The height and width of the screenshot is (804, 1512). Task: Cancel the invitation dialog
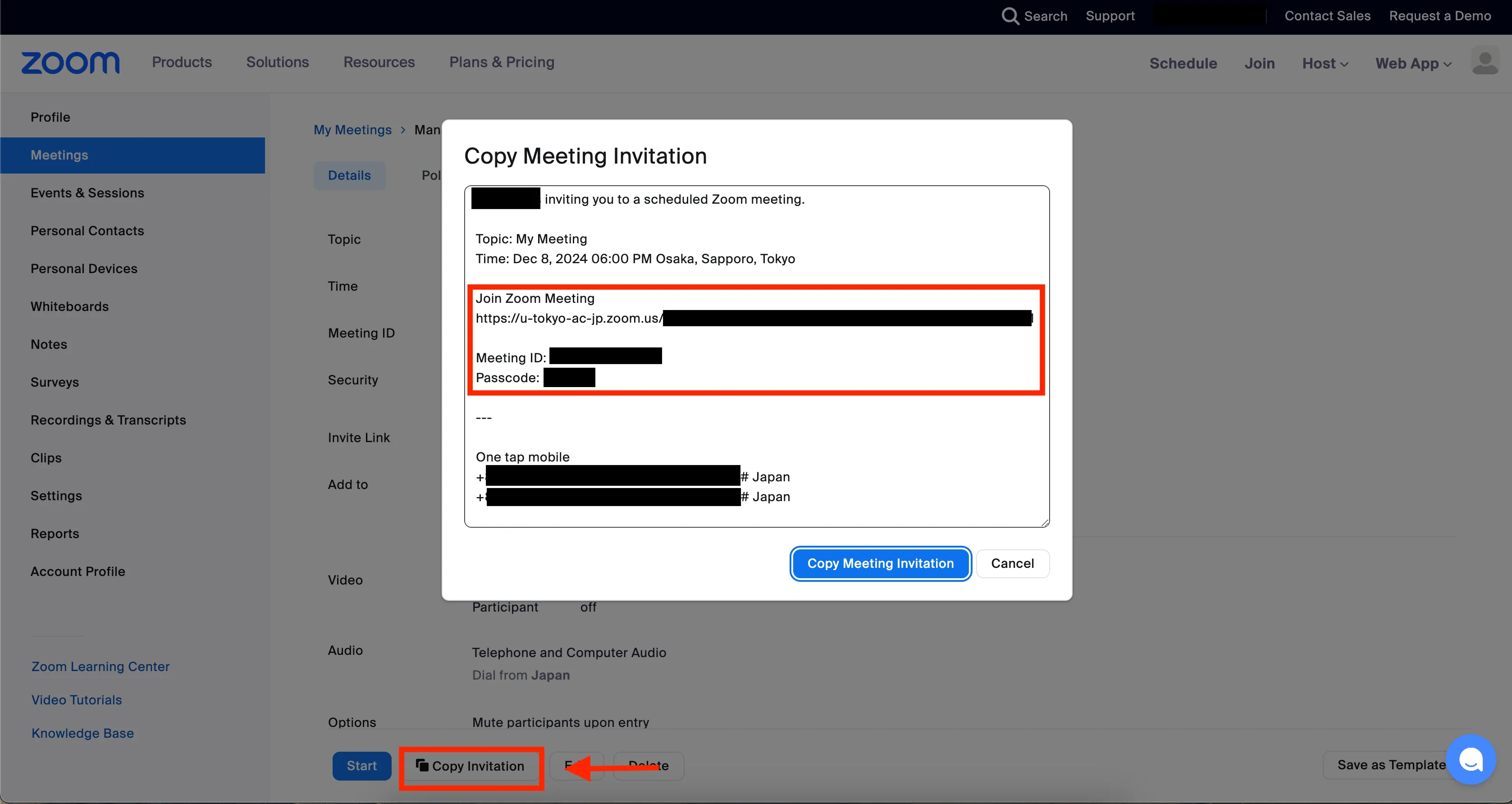(x=1012, y=563)
